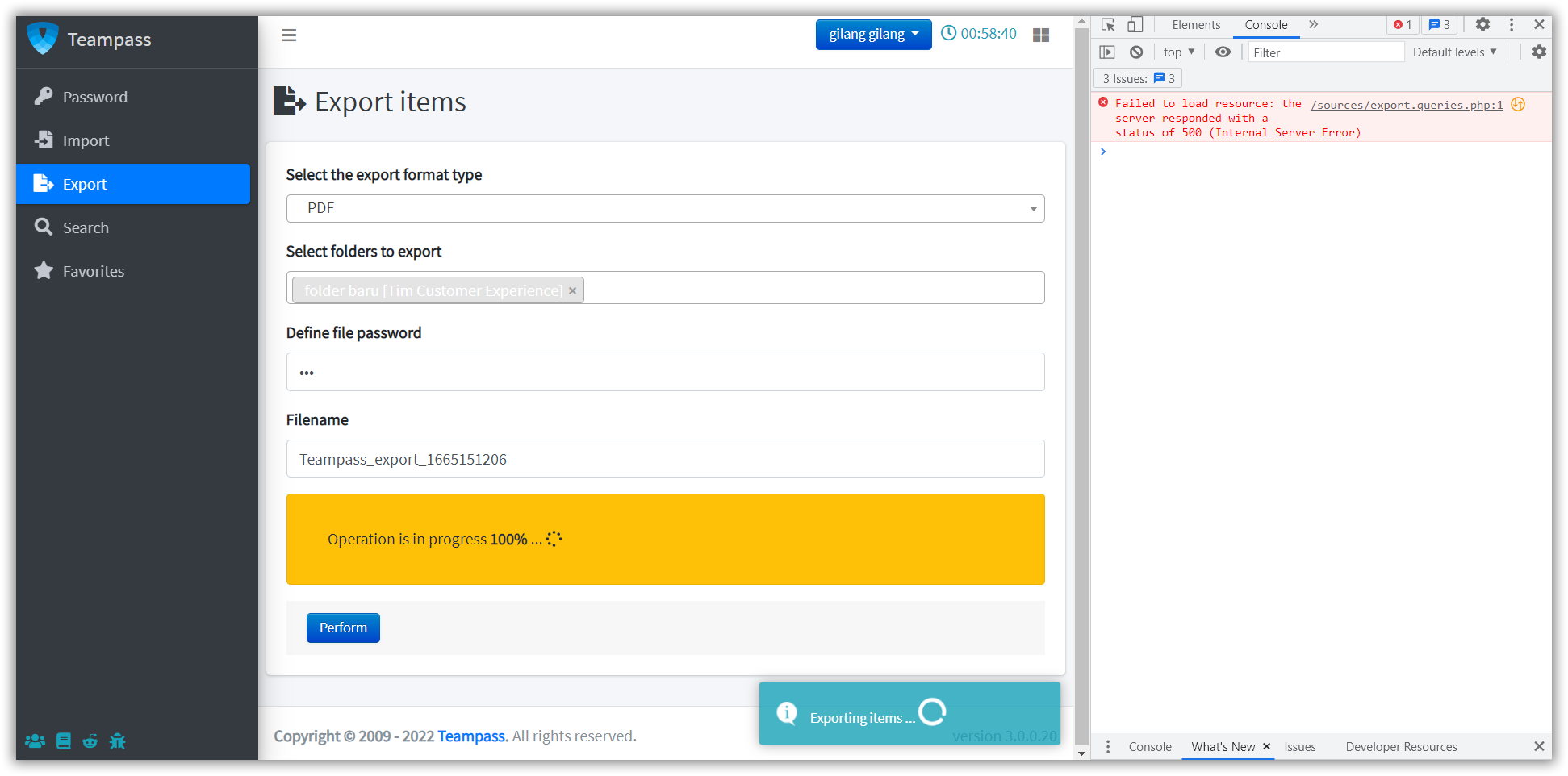Image resolution: width=1568 pixels, height=776 pixels.
Task: Go to Import in the sidebar
Action: (x=133, y=140)
